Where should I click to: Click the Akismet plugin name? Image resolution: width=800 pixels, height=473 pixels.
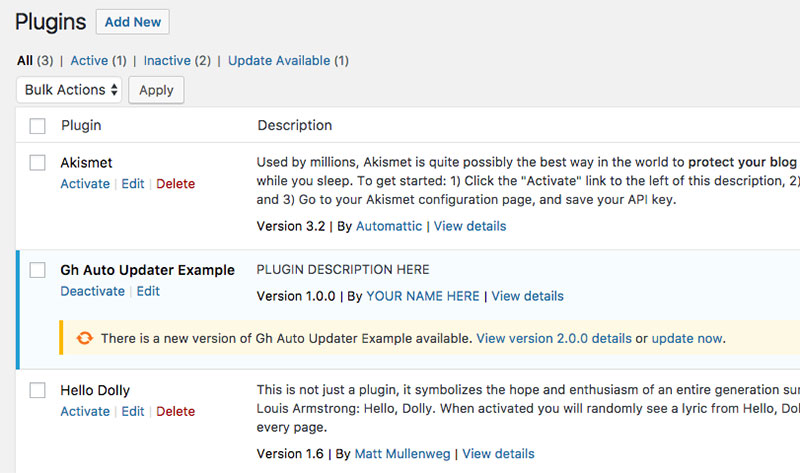(86, 163)
